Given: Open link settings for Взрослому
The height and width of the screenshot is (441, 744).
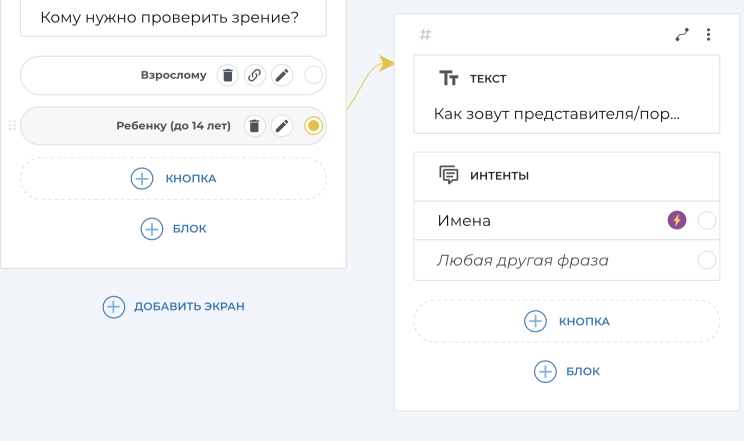Looking at the screenshot, I should click(255, 75).
